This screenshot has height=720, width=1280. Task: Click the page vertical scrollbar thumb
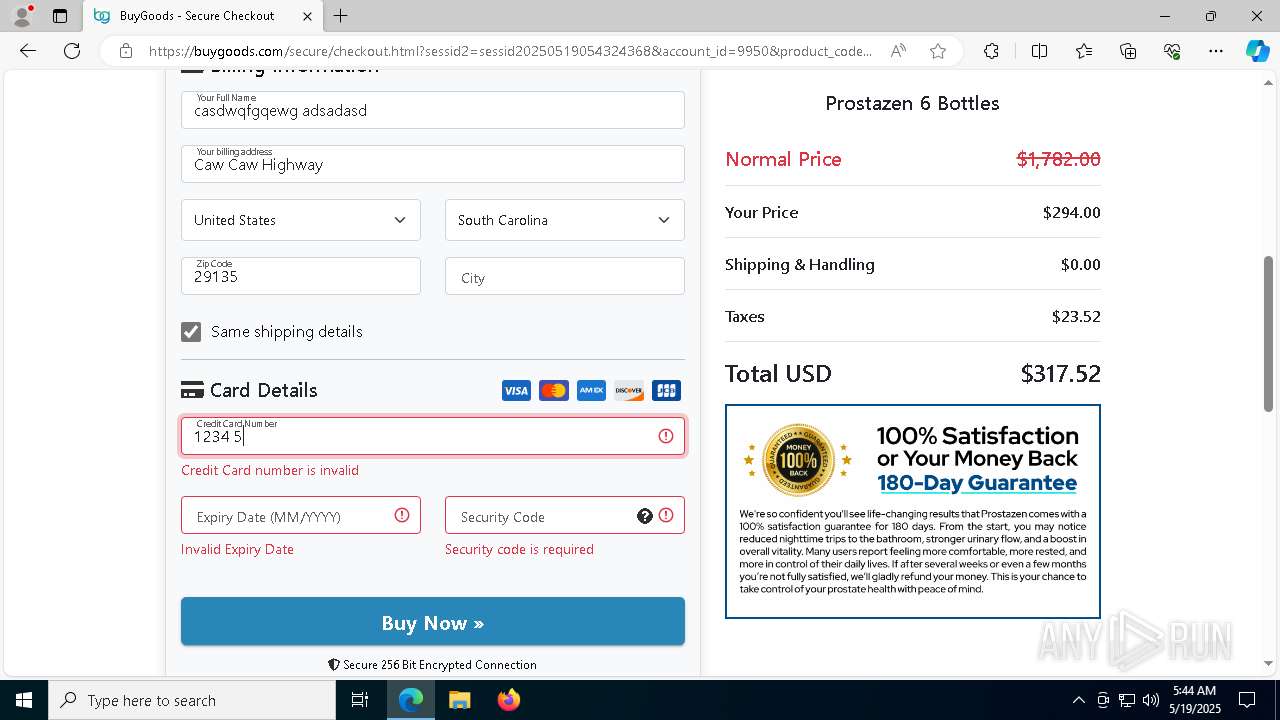(1269, 333)
